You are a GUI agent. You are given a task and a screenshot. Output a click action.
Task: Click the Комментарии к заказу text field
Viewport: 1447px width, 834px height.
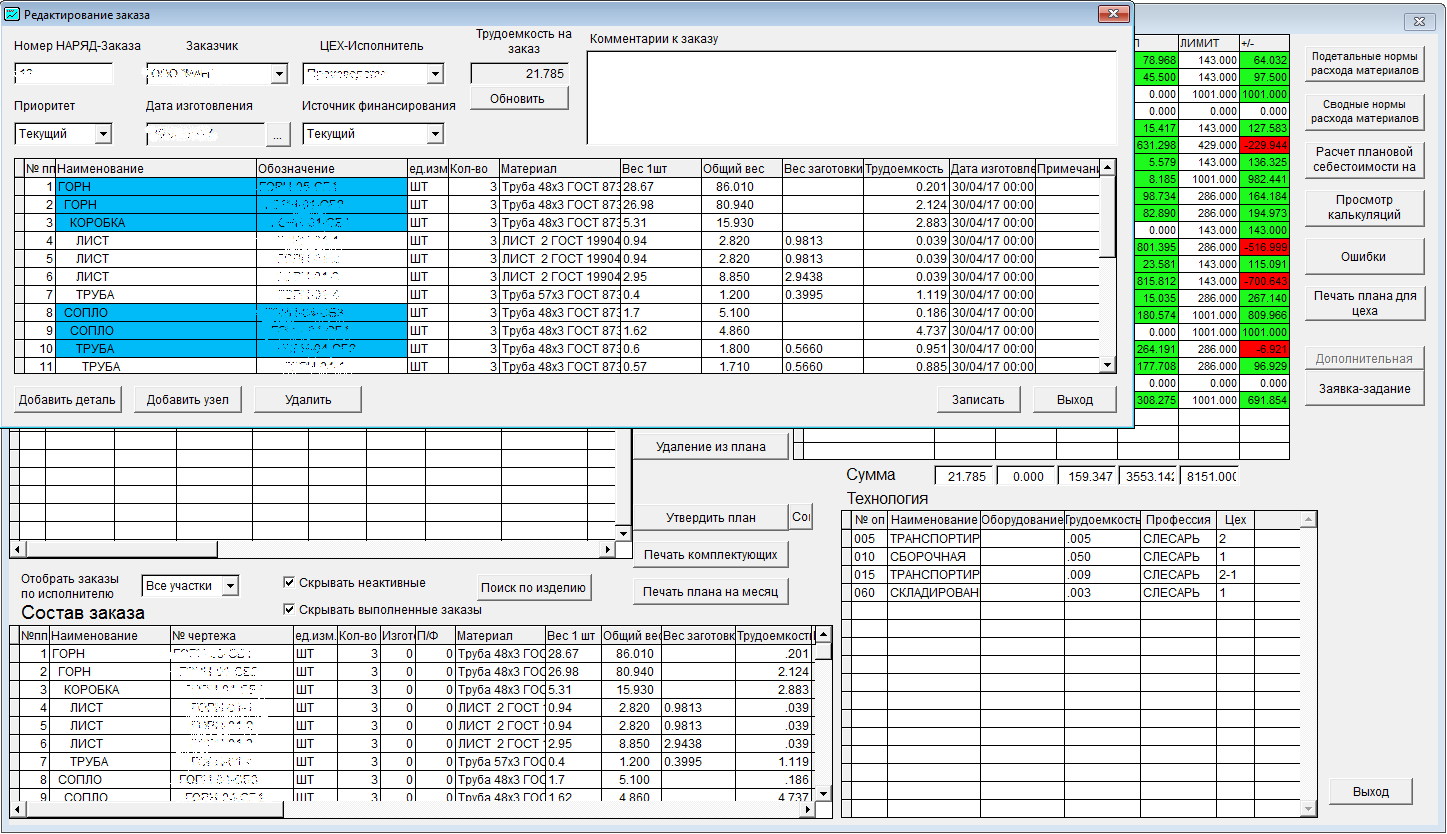851,98
